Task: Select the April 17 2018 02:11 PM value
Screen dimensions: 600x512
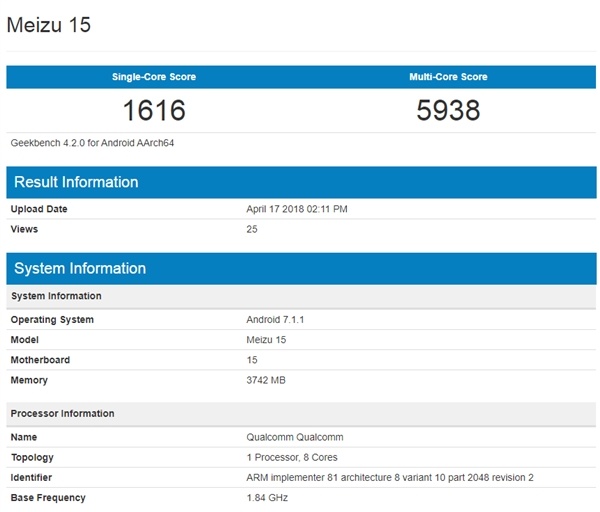Action: (297, 209)
